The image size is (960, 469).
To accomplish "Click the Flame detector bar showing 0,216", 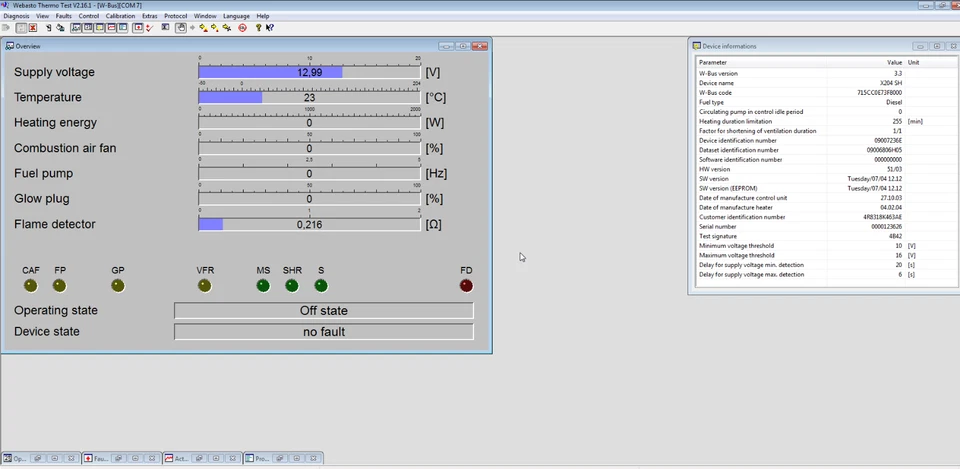I will tap(309, 225).
